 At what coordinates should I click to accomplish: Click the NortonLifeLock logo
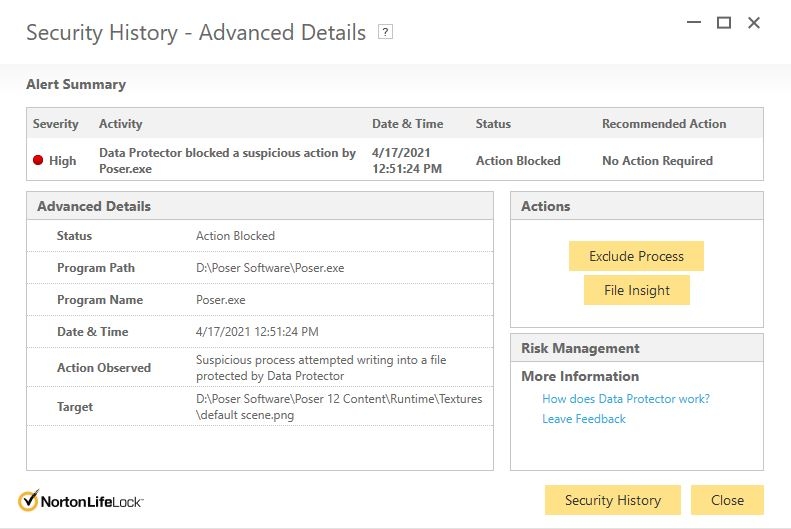tap(80, 501)
